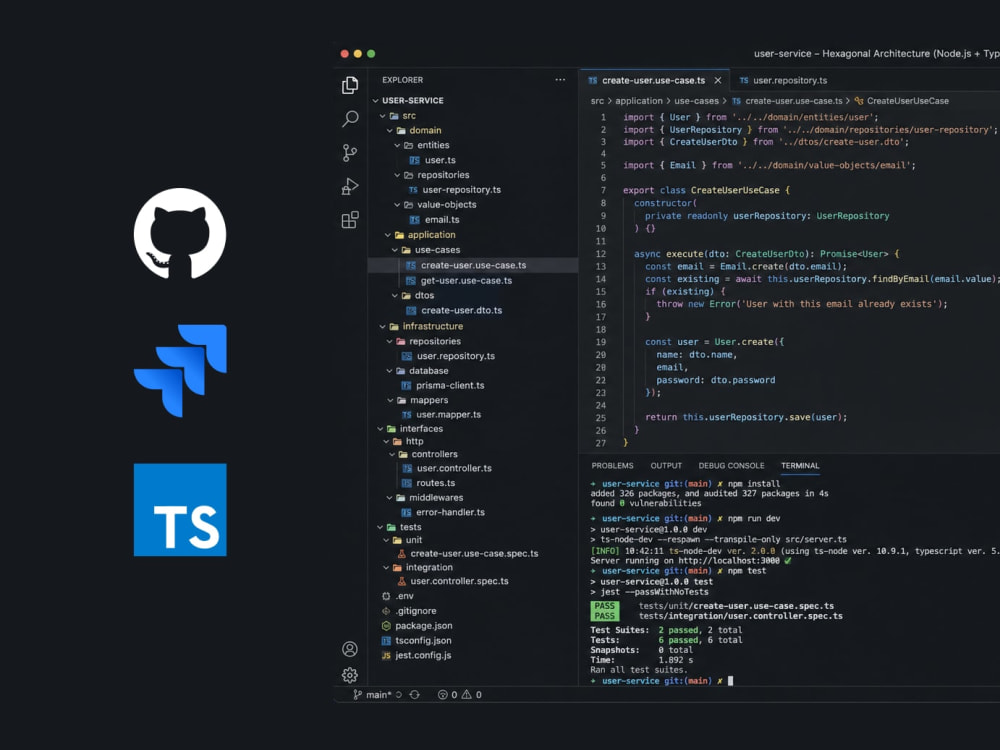Click the use-cases breadcrumb segment
This screenshot has height=750, width=1000.
pyautogui.click(x=696, y=101)
